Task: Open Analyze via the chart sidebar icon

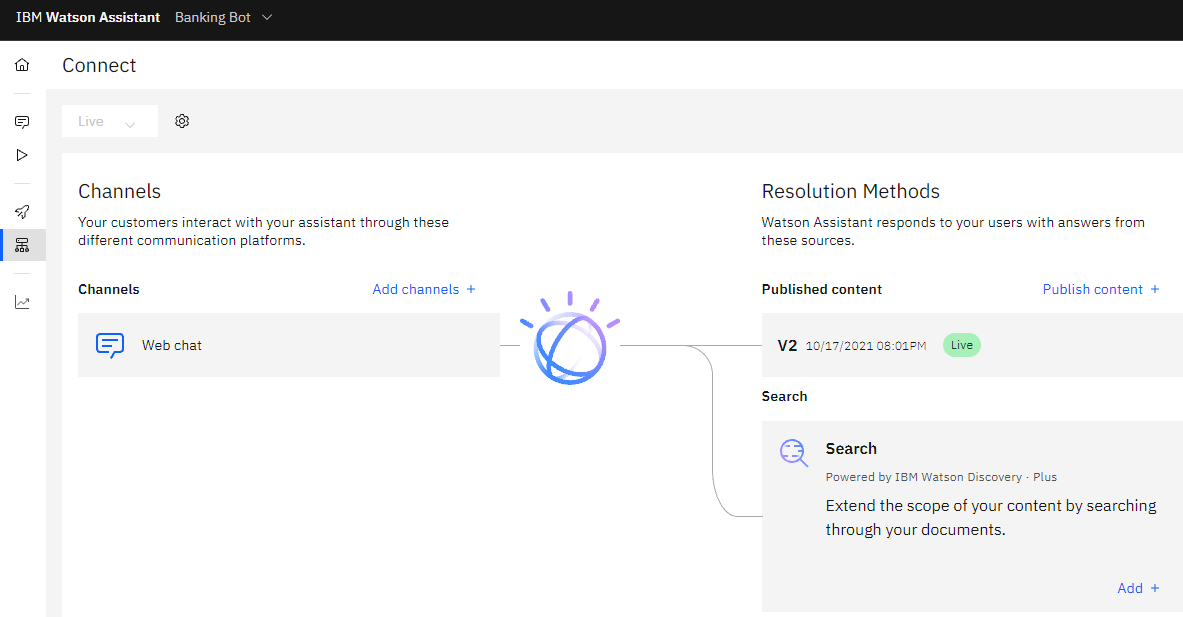Action: point(22,302)
